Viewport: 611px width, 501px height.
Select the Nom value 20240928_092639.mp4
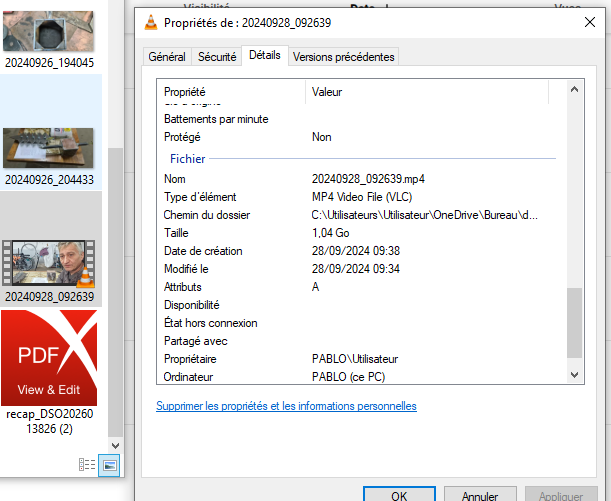368,179
